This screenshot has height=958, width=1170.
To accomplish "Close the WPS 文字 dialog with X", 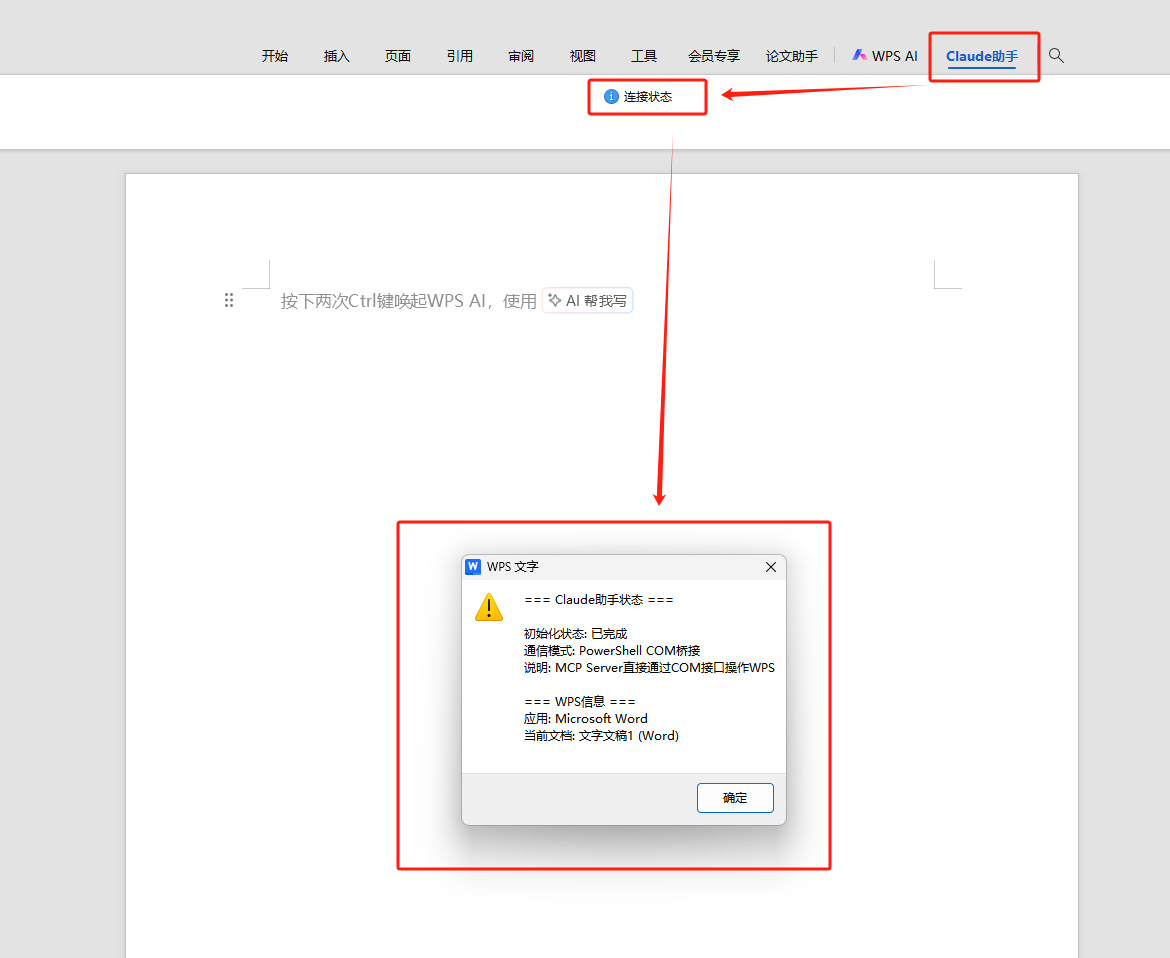I will pyautogui.click(x=771, y=567).
